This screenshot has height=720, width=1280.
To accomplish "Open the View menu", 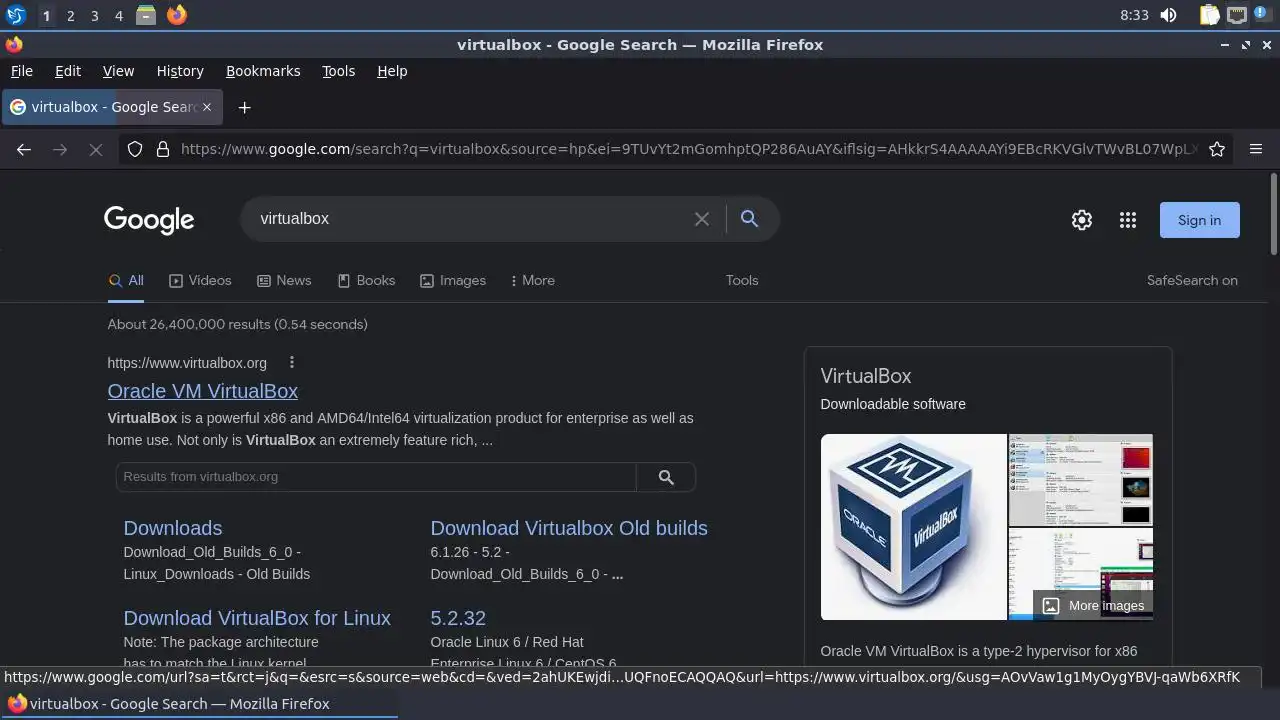I will pyautogui.click(x=118, y=71).
